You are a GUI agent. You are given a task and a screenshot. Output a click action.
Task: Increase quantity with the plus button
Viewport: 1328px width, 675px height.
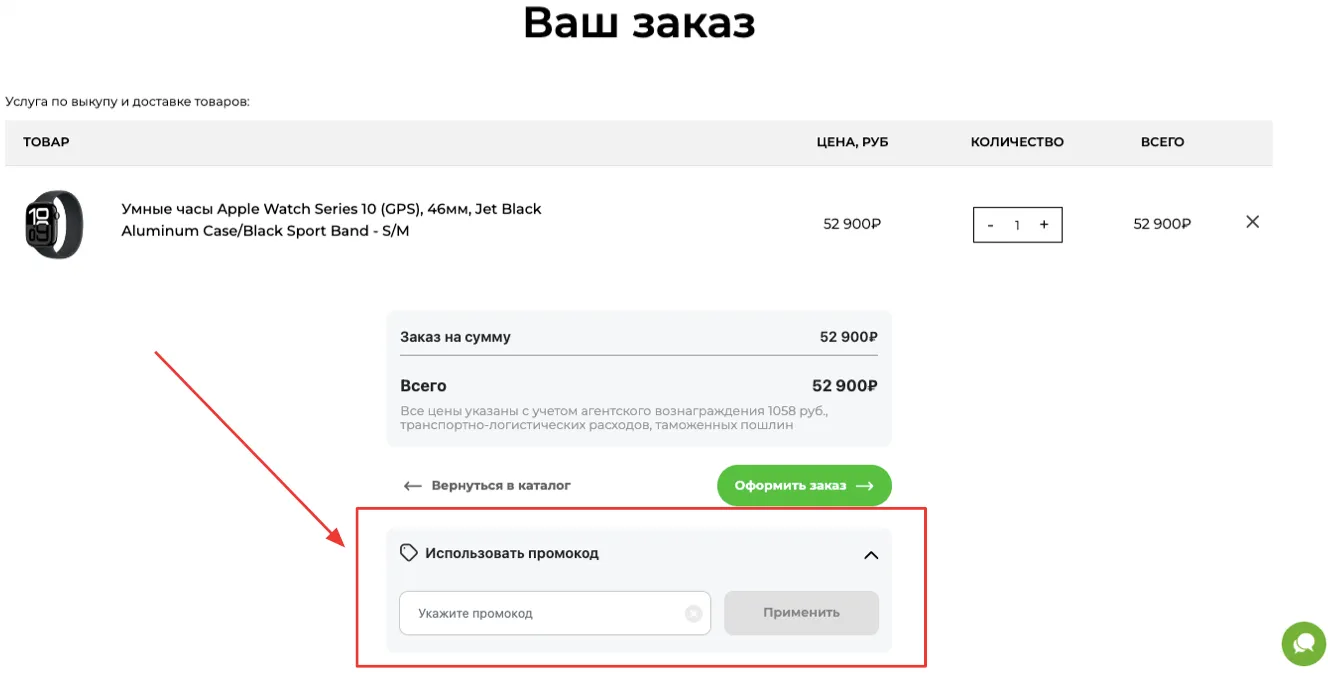tap(1044, 225)
